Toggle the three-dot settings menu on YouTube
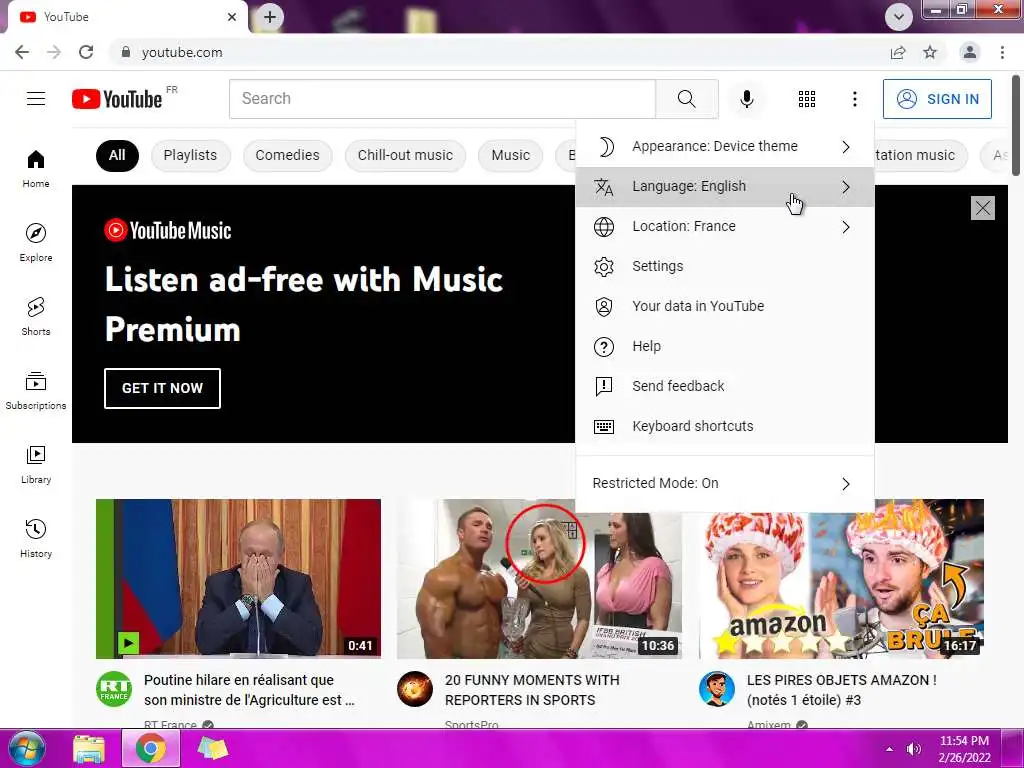Image resolution: width=1024 pixels, height=768 pixels. 854,99
